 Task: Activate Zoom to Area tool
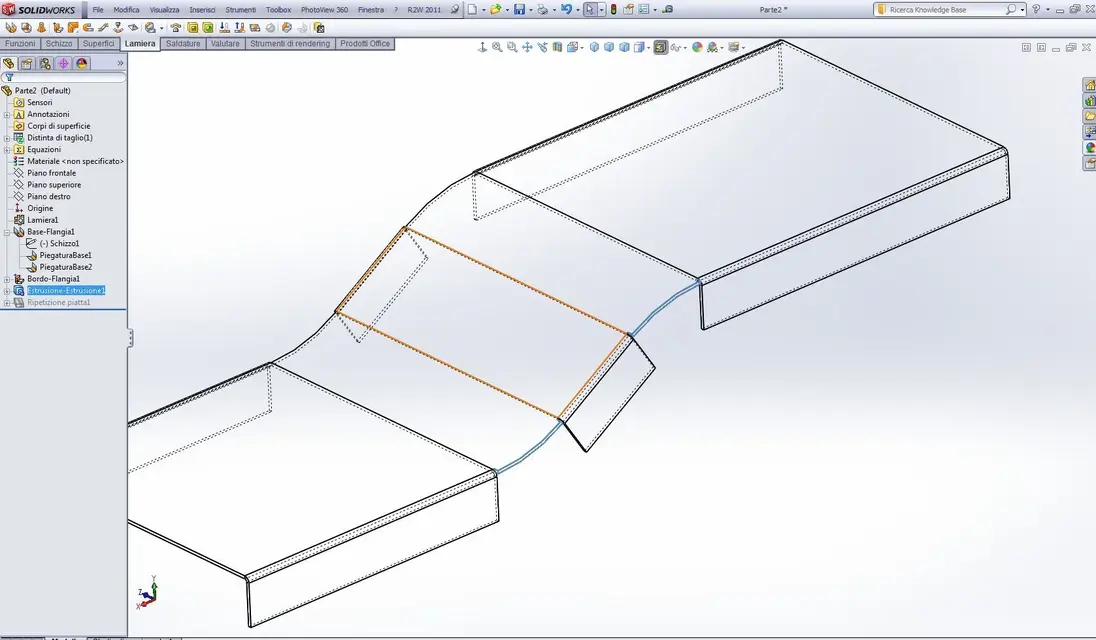click(512, 48)
